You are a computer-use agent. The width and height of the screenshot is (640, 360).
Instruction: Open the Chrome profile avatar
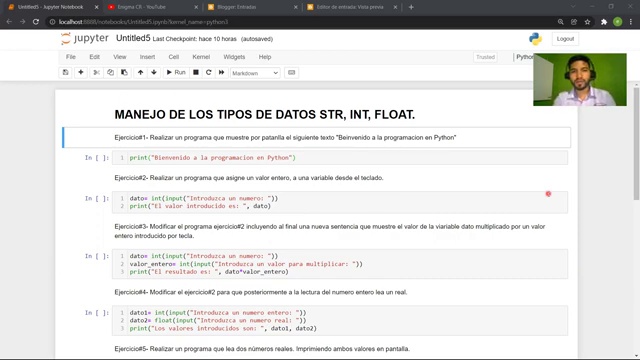point(618,22)
